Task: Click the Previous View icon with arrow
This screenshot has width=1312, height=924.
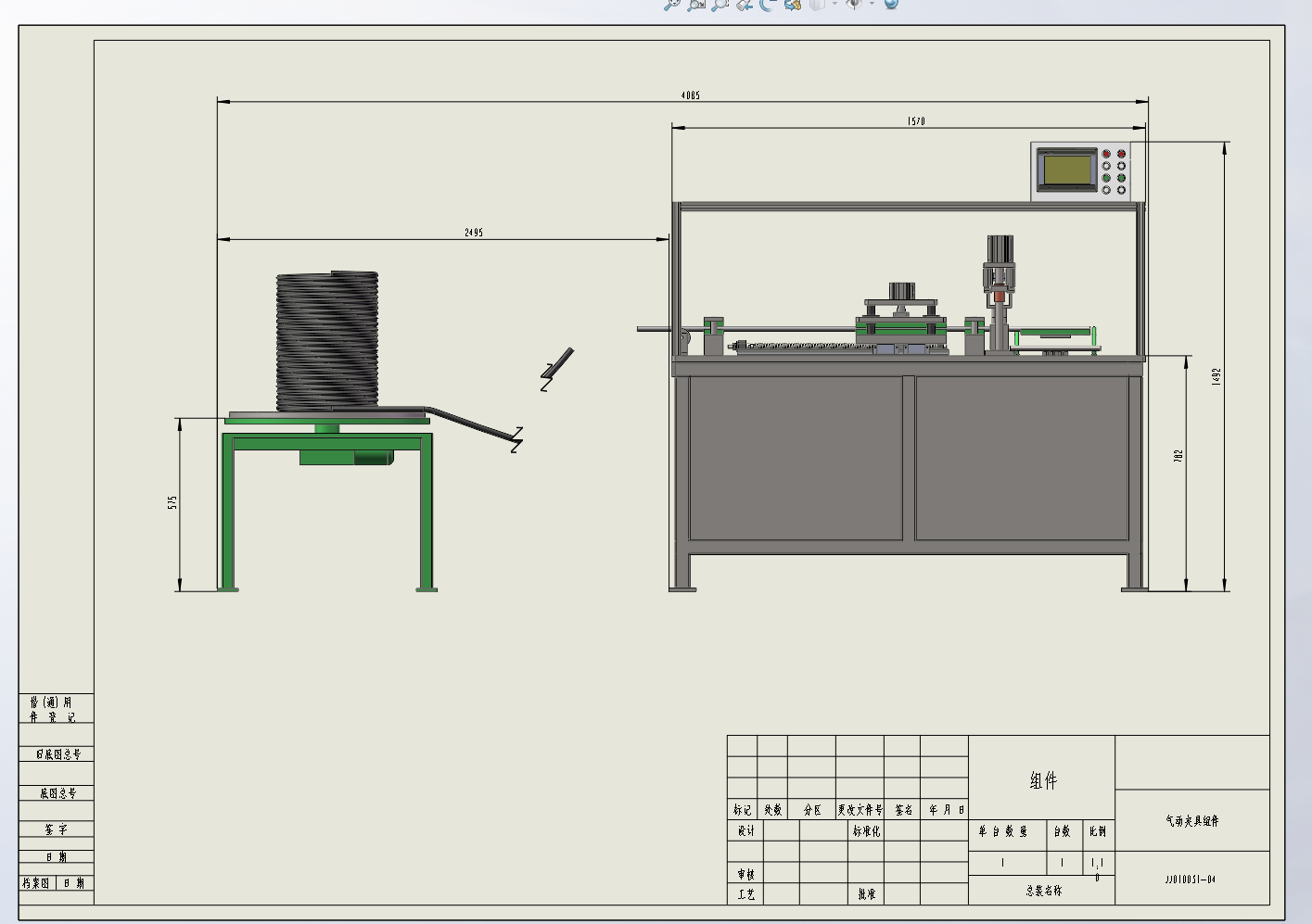Action: pos(745,4)
